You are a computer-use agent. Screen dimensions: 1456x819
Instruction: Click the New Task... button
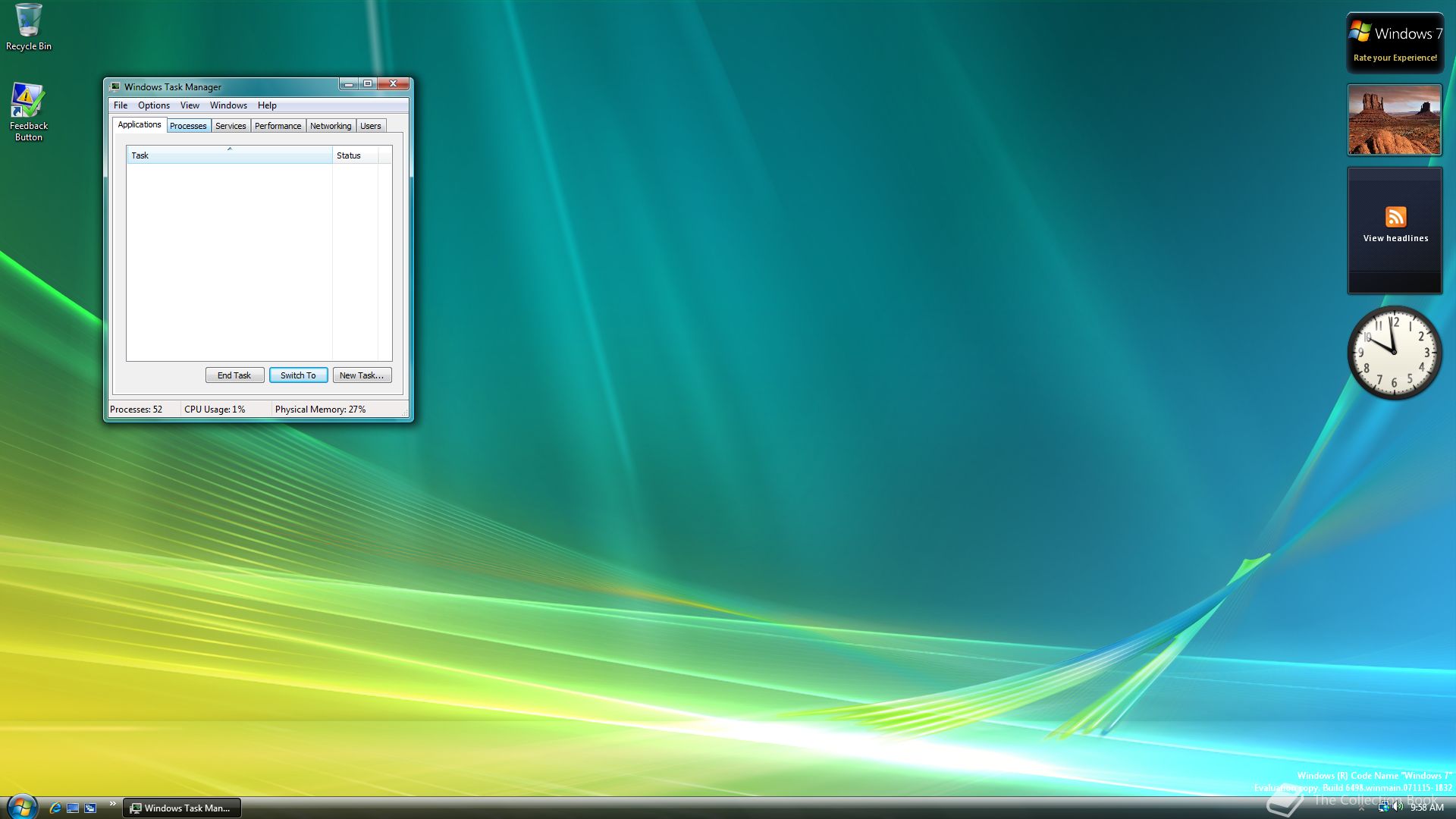tap(362, 375)
